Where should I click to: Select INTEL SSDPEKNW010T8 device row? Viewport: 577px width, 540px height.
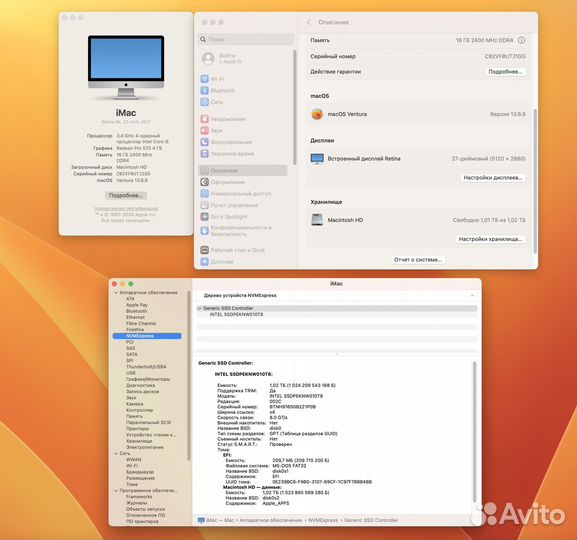coord(236,314)
